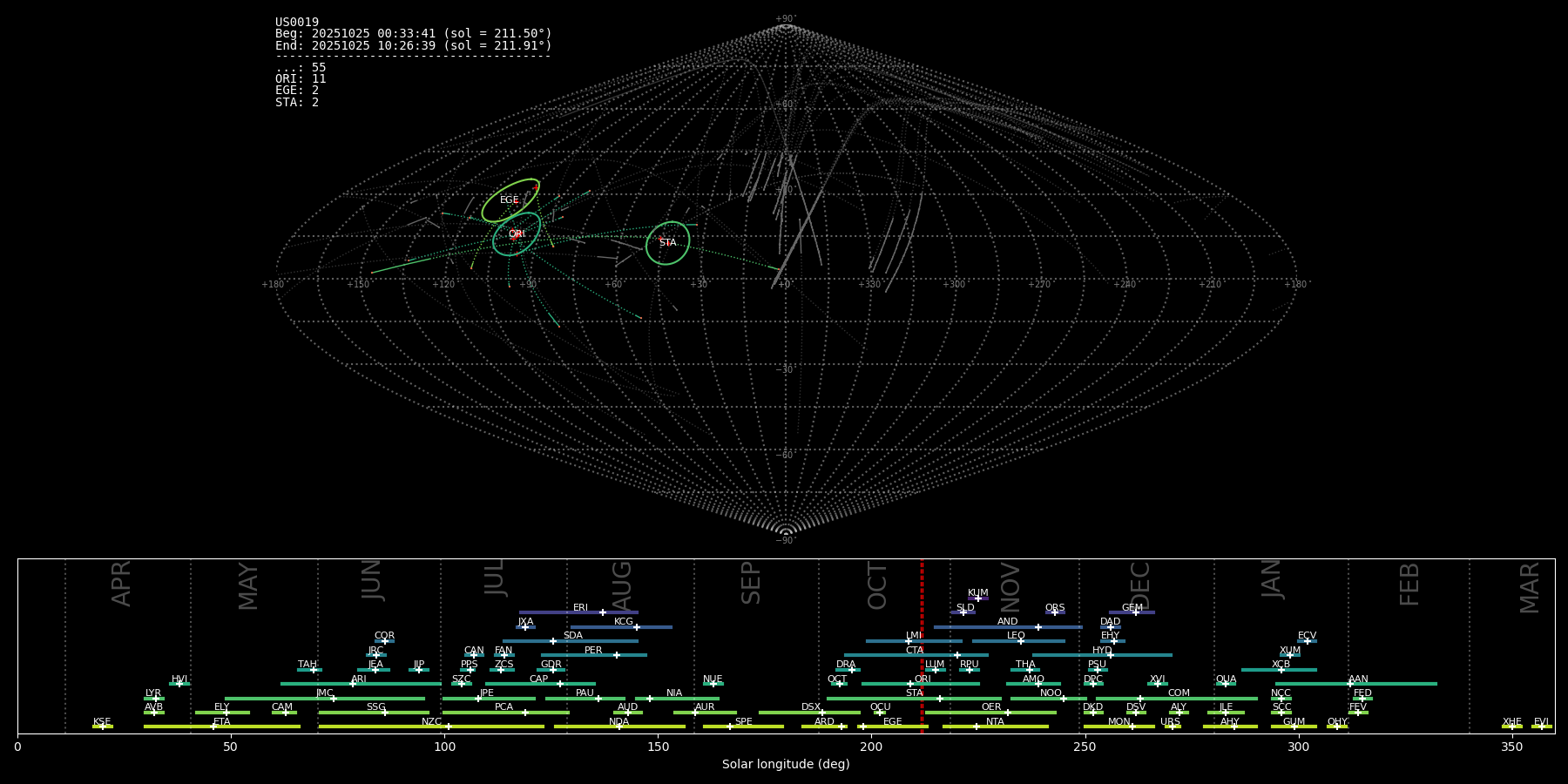
Task: Click the 'EGE: 2' count line
Action: coord(297,91)
